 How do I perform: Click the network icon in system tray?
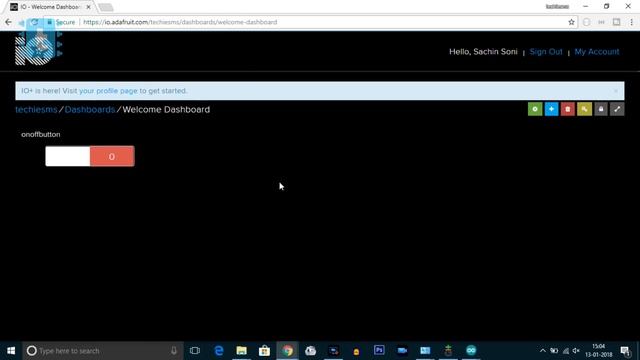(566, 351)
